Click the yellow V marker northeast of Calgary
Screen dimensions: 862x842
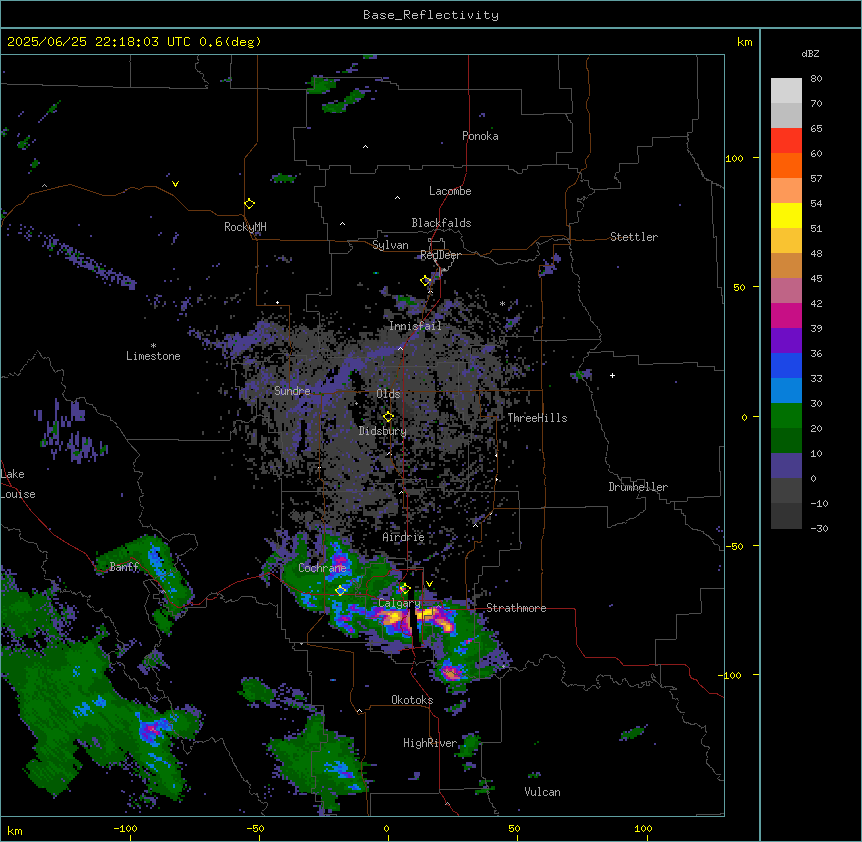429,584
